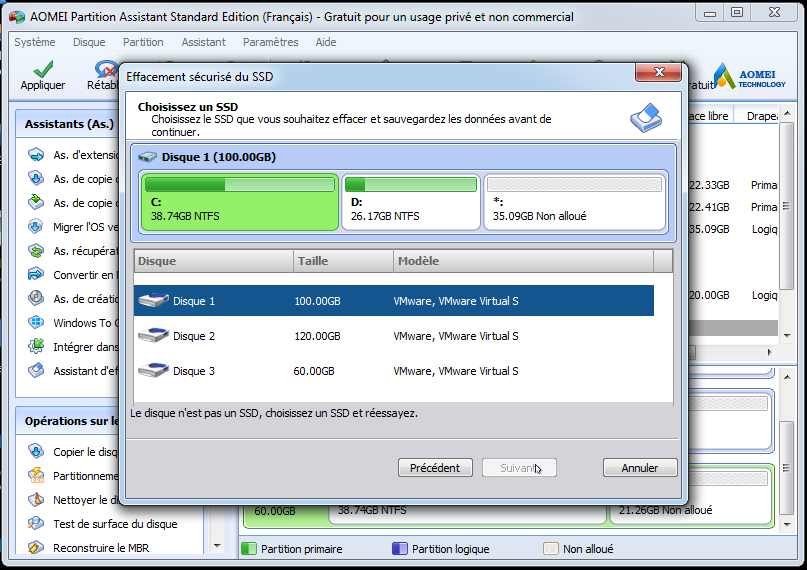Click Test de surface du disque icon
Viewport: 807px width, 570px height.
coord(36,523)
